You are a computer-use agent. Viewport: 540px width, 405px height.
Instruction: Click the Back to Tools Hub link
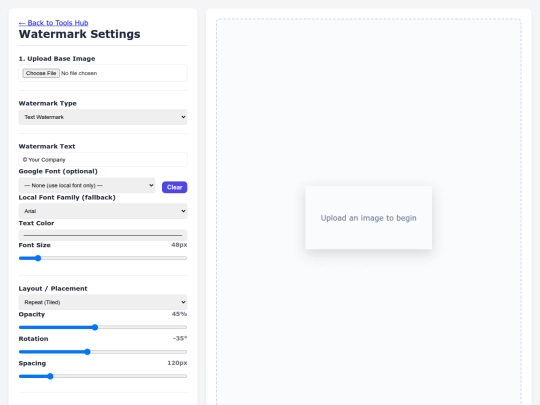point(53,23)
